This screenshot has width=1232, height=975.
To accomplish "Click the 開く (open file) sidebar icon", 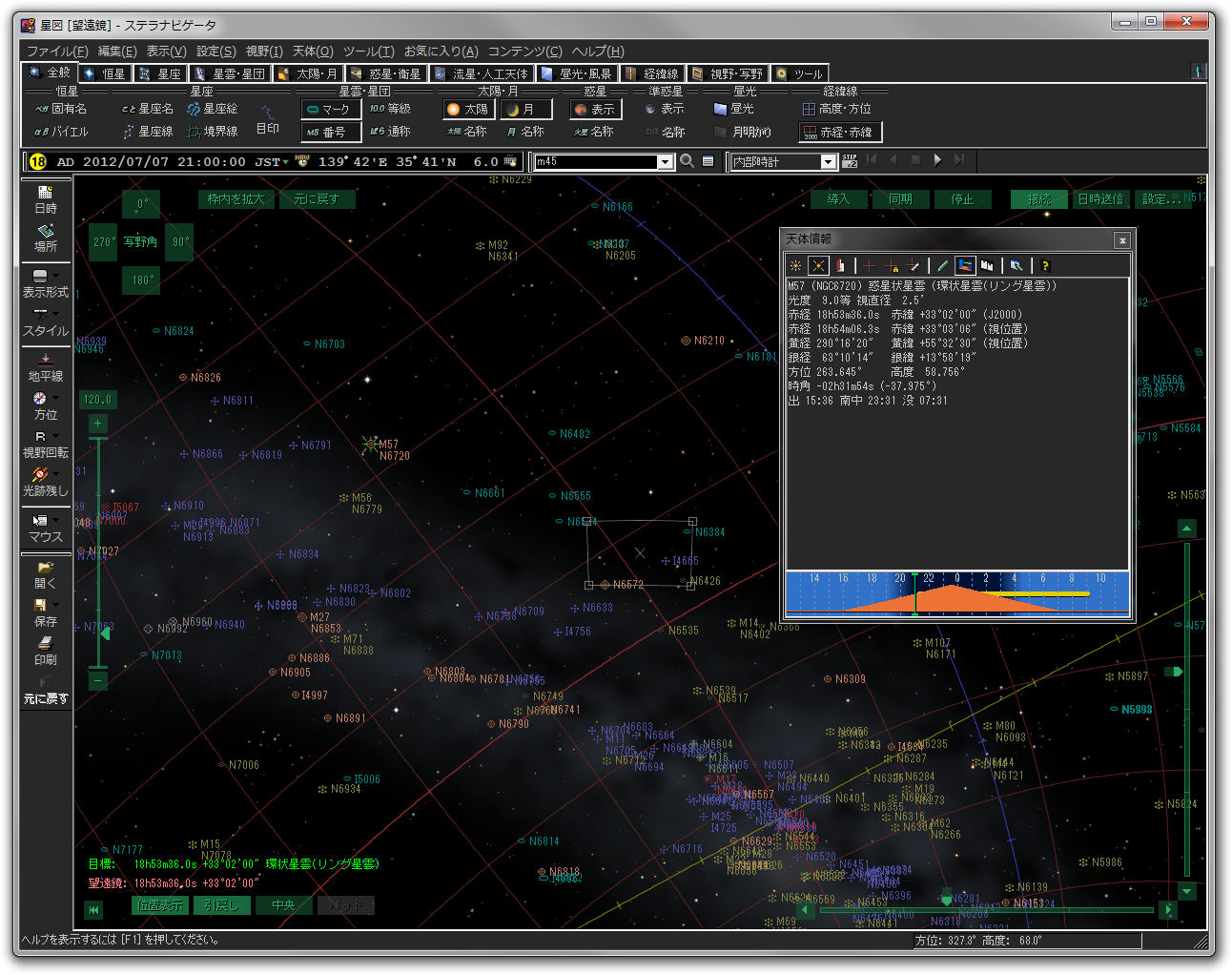I will (x=45, y=574).
